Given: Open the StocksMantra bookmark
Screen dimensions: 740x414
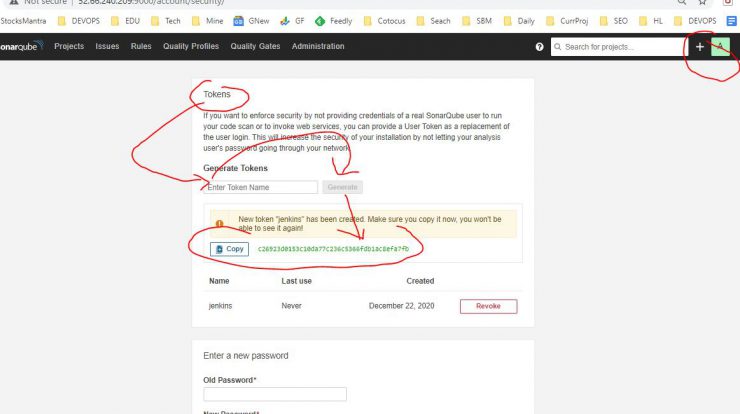Looking at the screenshot, I should click(x=23, y=21).
